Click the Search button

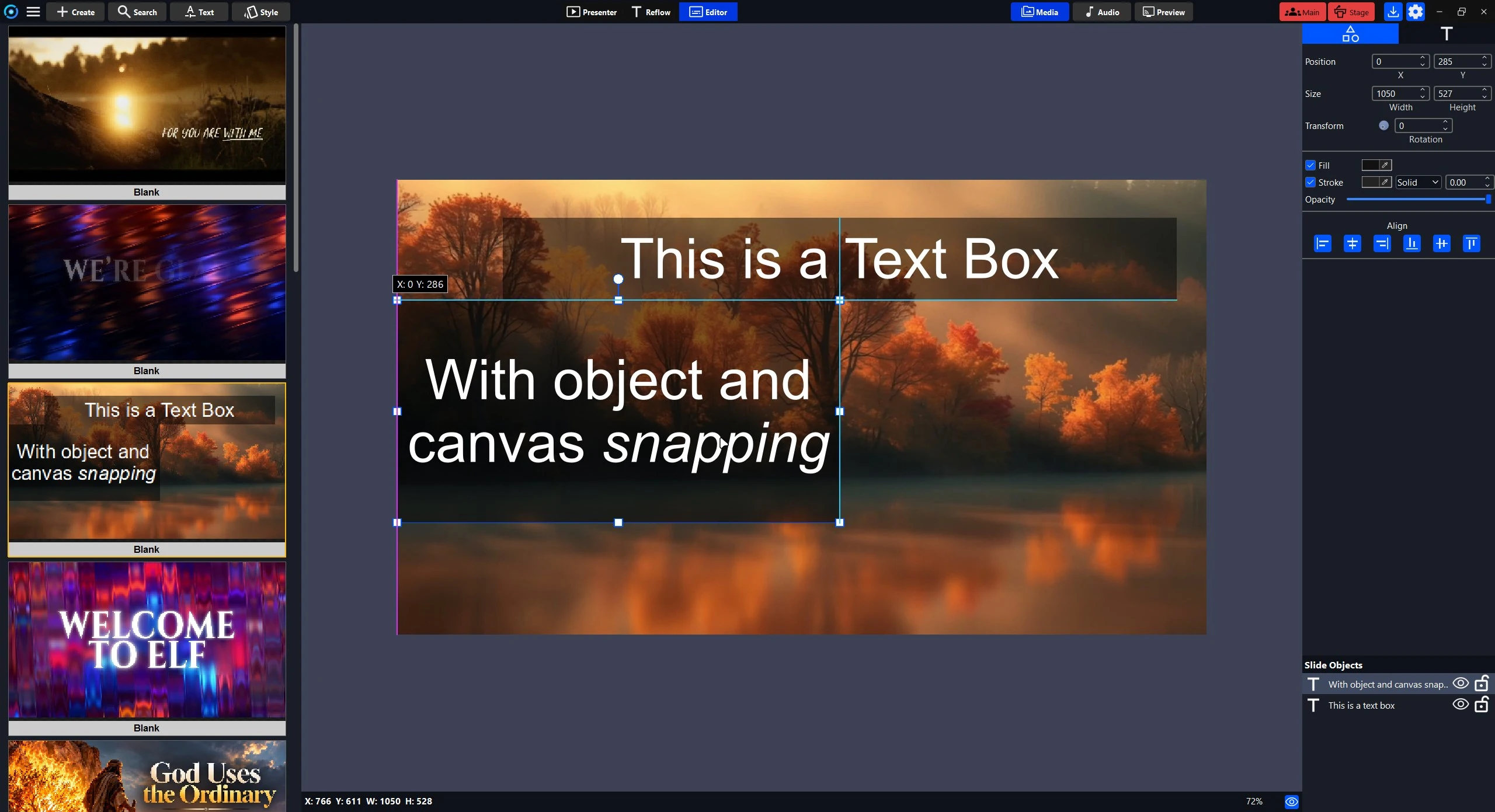[x=137, y=12]
